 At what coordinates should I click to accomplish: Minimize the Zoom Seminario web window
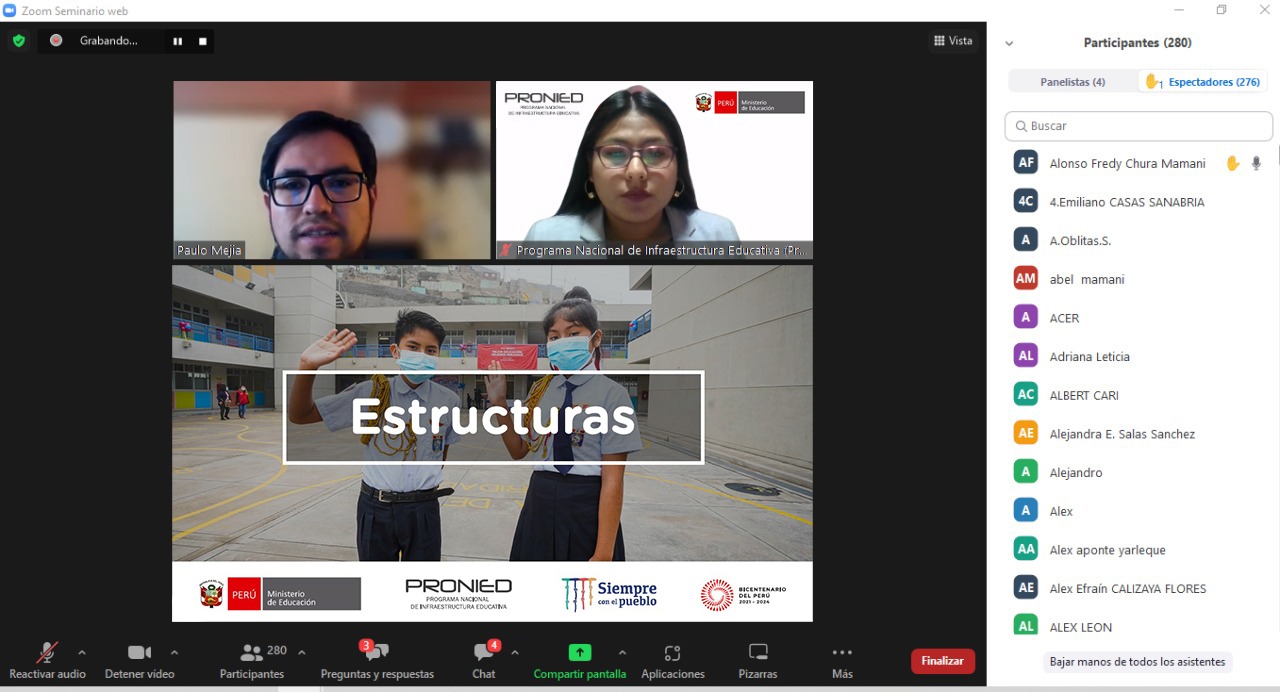tap(1179, 10)
